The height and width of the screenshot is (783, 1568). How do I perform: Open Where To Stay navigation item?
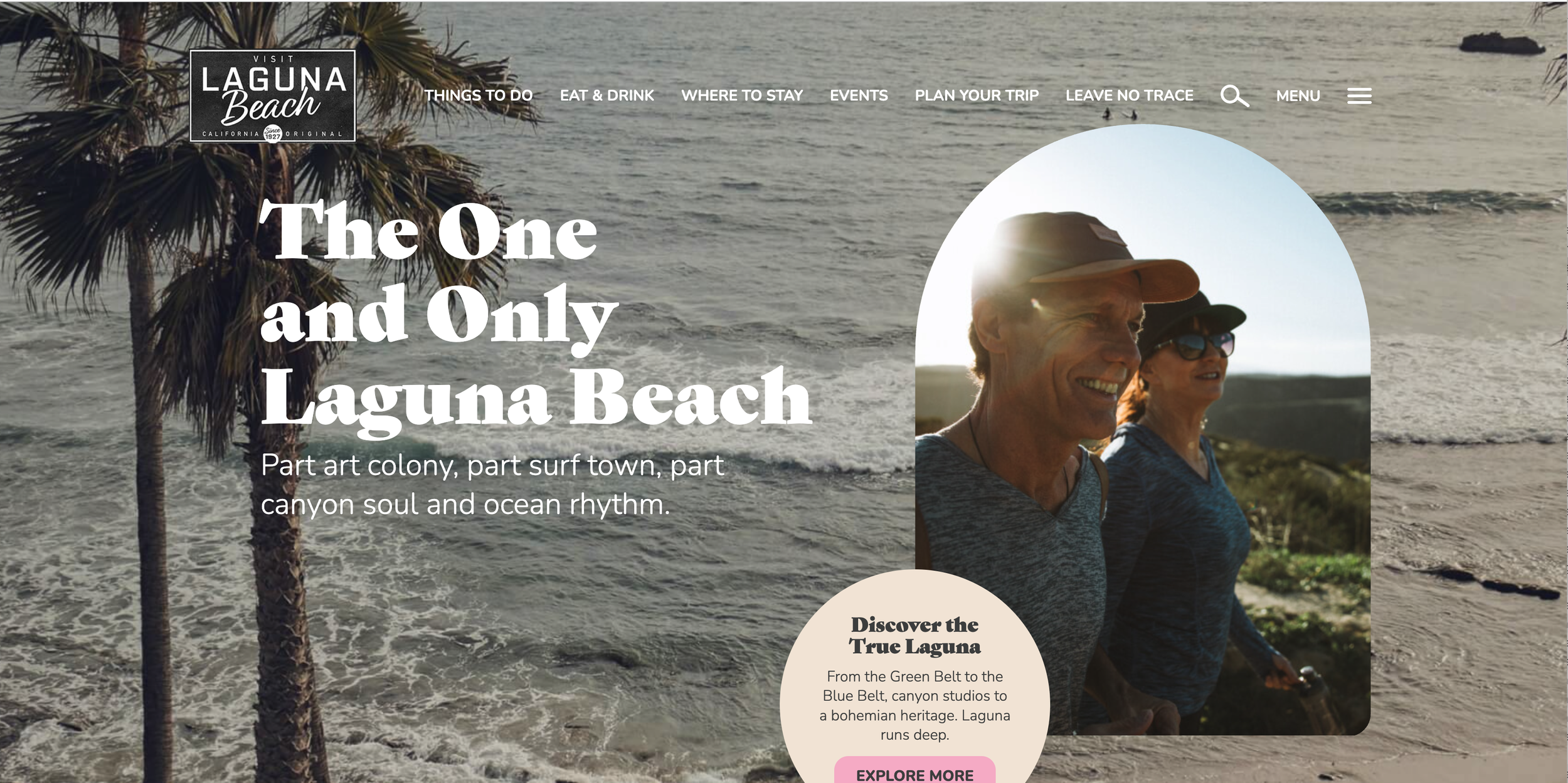click(742, 95)
